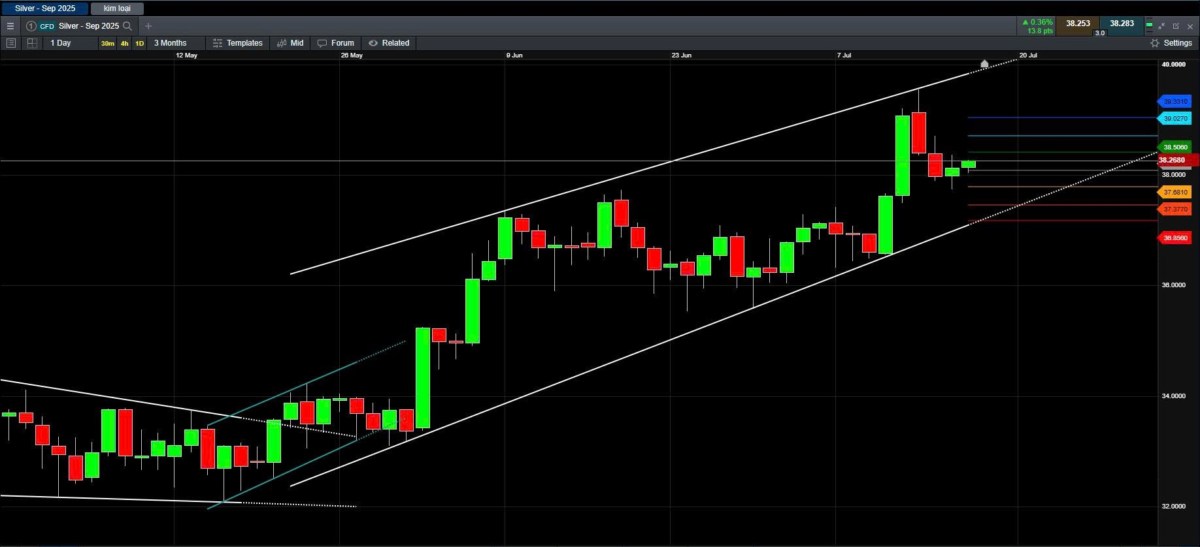1200x547 pixels.
Task: Add a new chart tab with plus icon
Action: [x=148, y=25]
